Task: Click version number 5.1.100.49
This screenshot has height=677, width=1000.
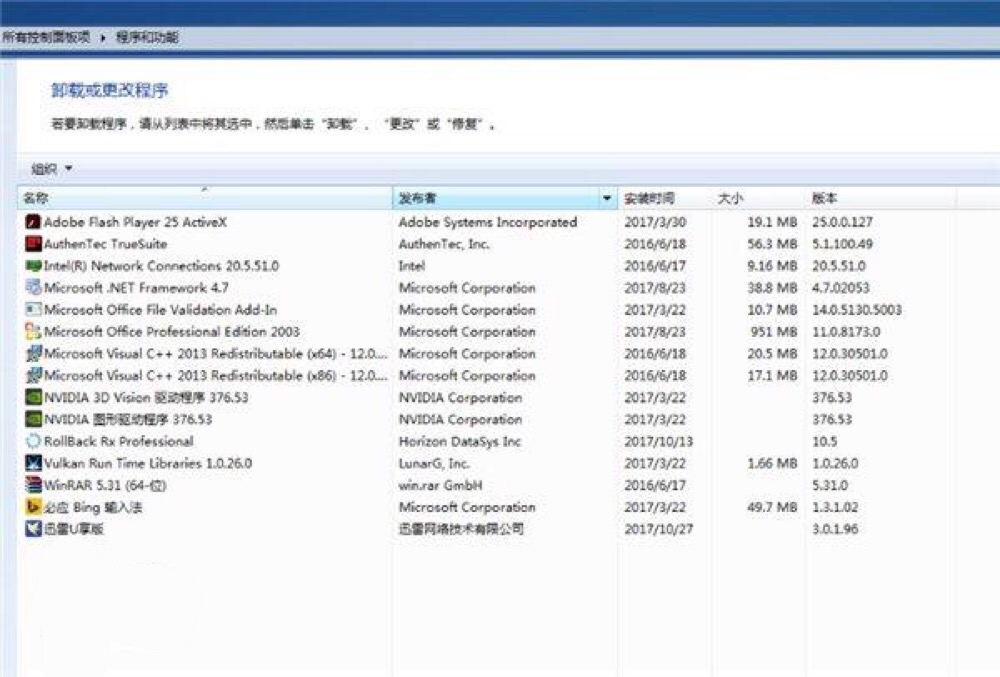Action: [842, 244]
